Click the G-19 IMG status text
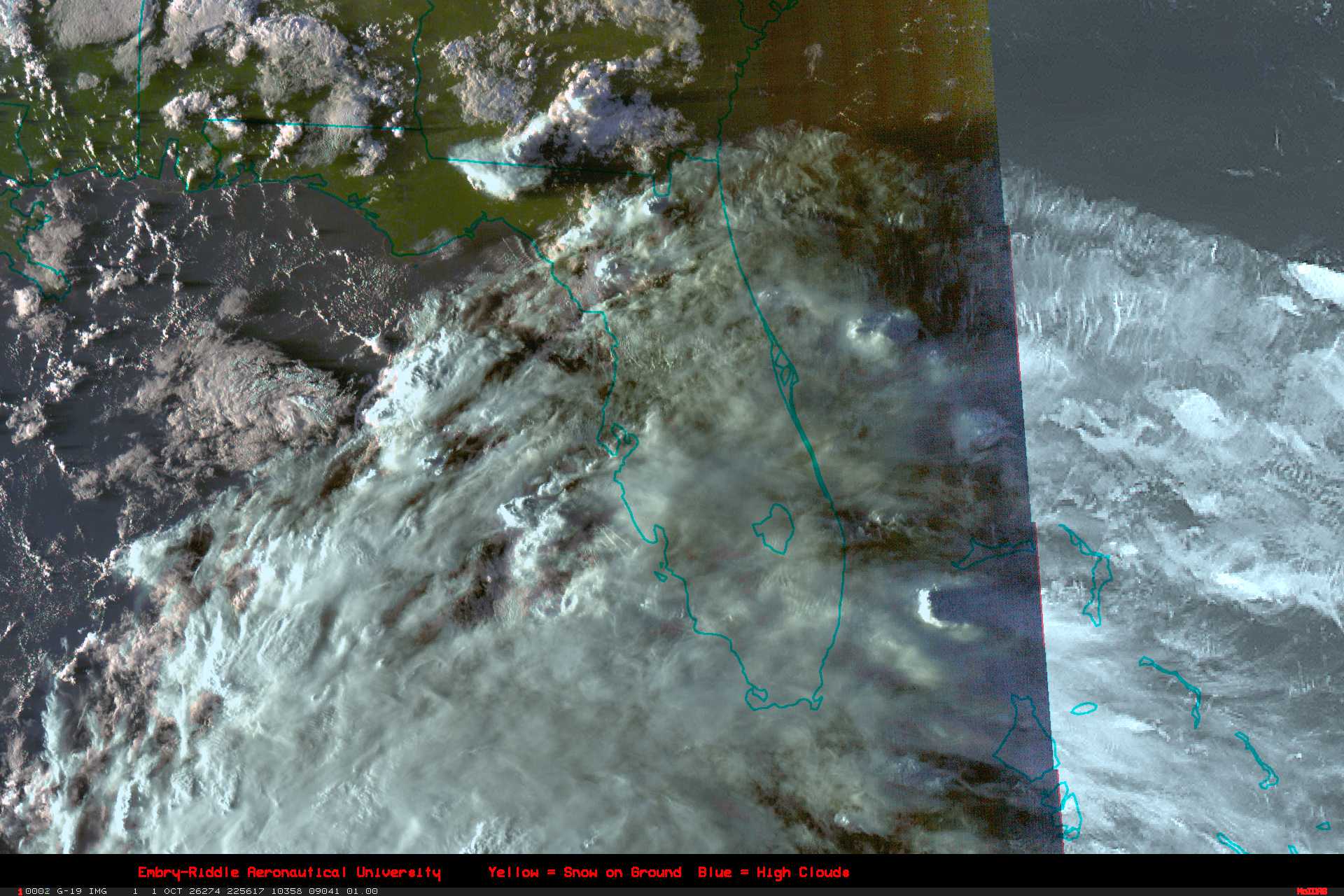This screenshot has height=896, width=1344. pyautogui.click(x=82, y=891)
